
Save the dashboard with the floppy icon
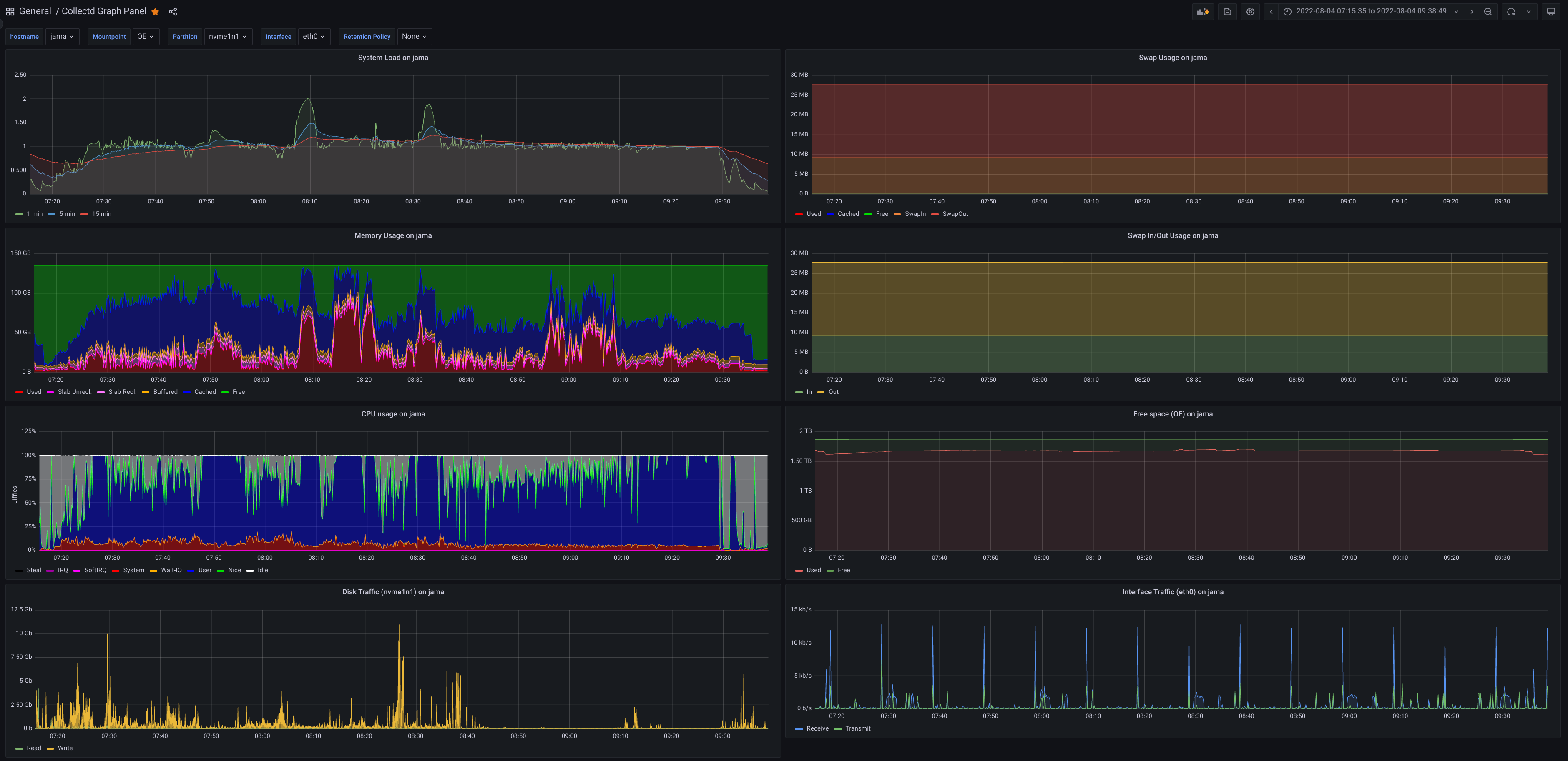1227,12
